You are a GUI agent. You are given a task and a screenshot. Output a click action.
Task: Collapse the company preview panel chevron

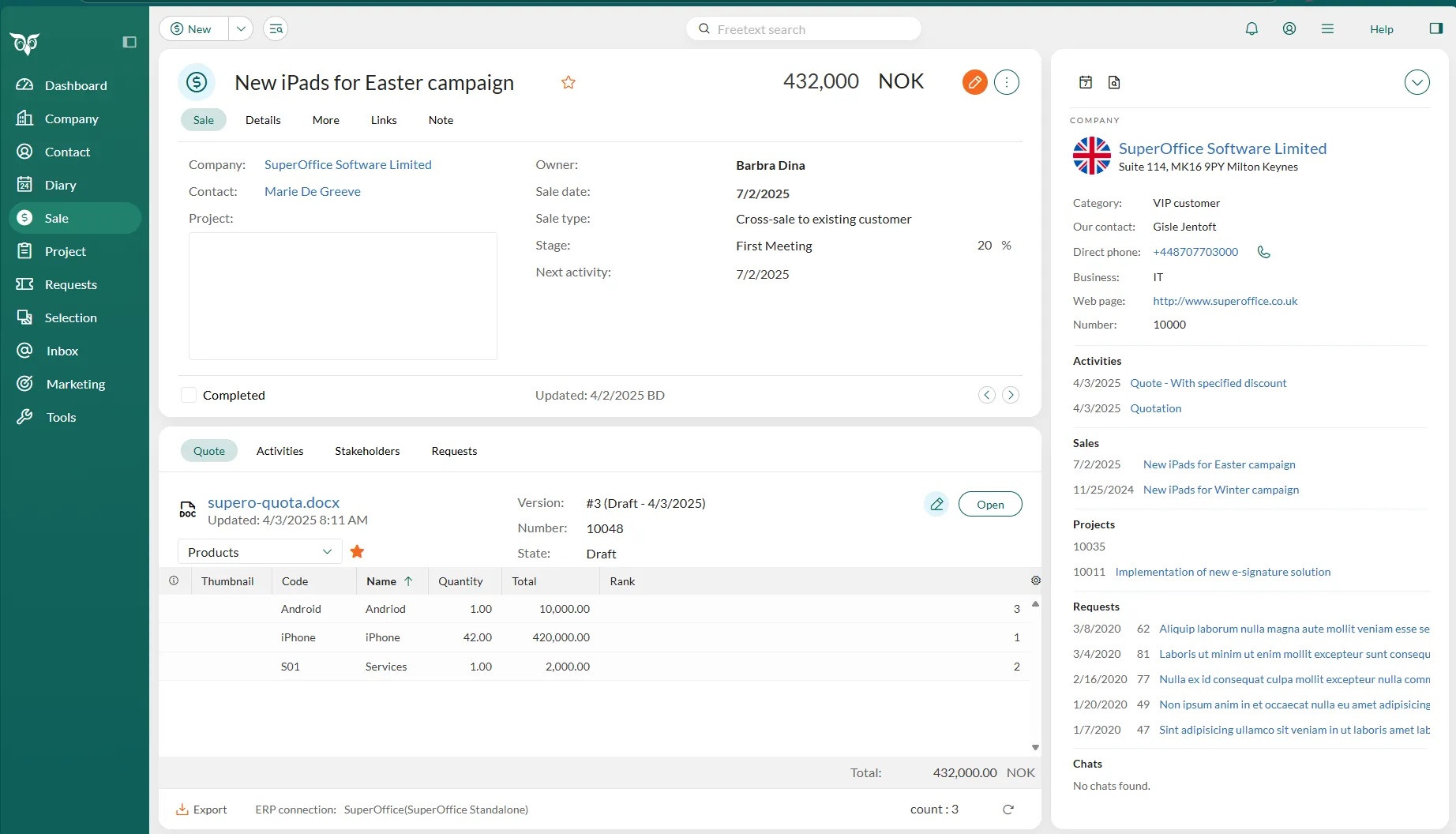1417,82
